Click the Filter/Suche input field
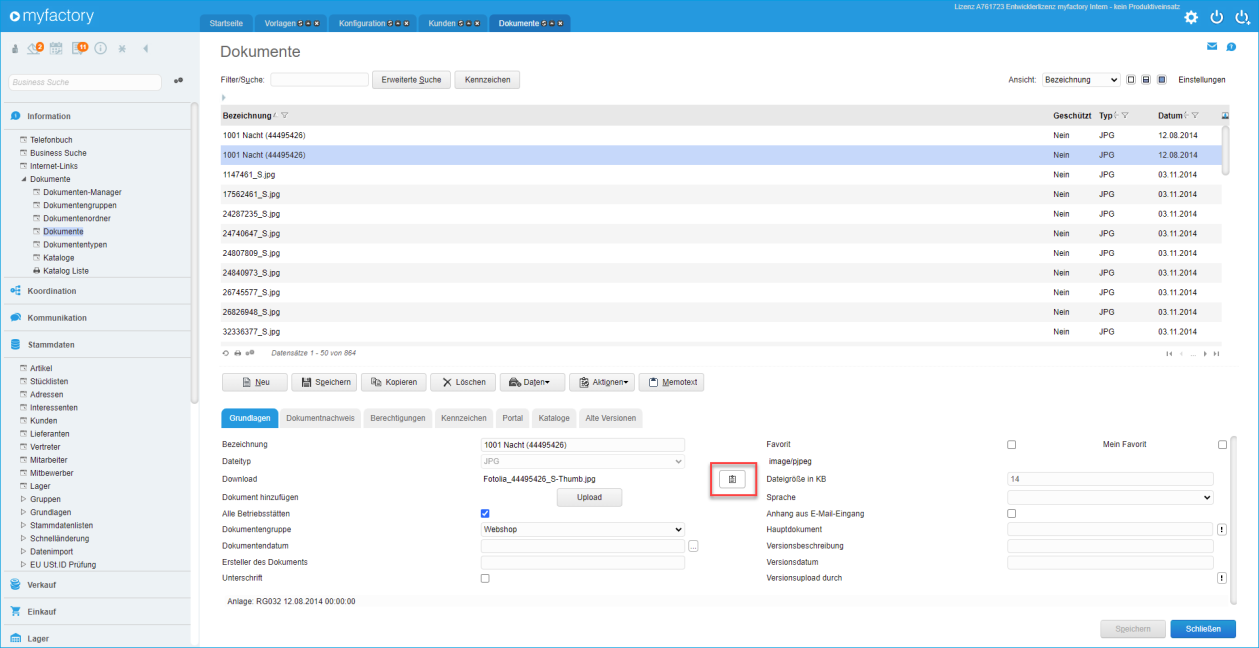Viewport: 1259px width, 648px height. pyautogui.click(x=319, y=80)
